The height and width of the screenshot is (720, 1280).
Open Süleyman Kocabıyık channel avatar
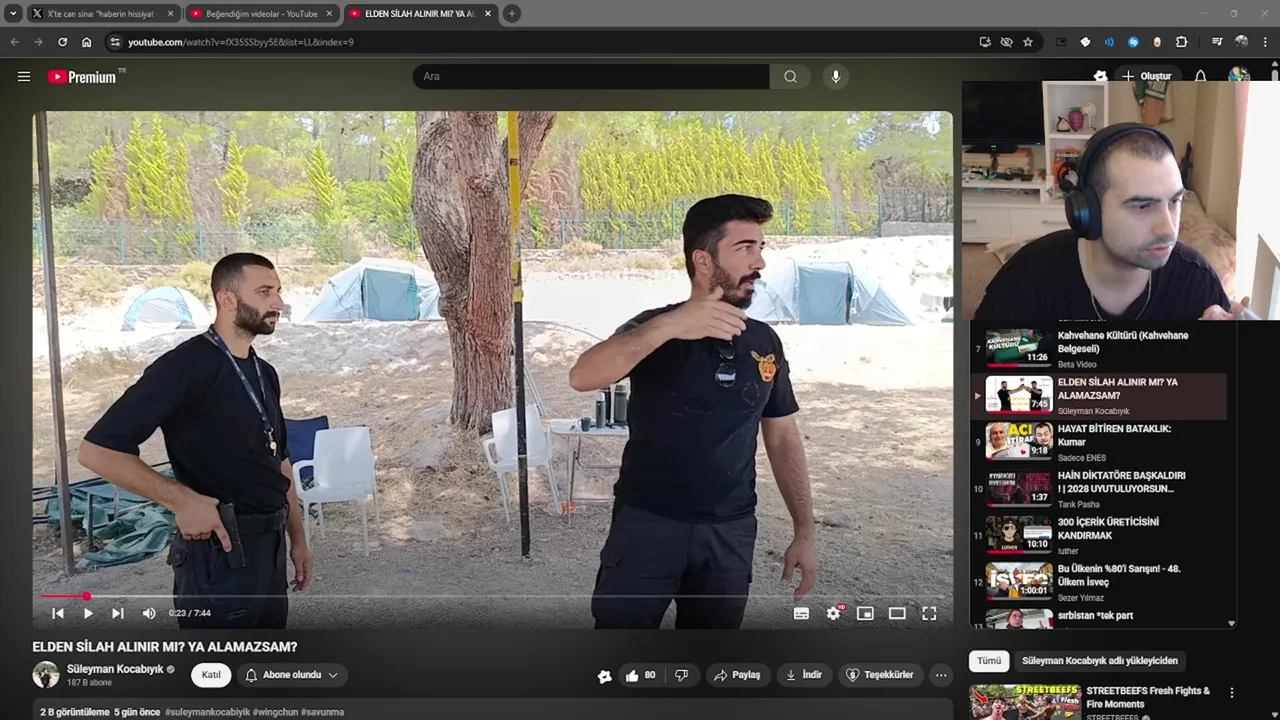click(x=46, y=675)
